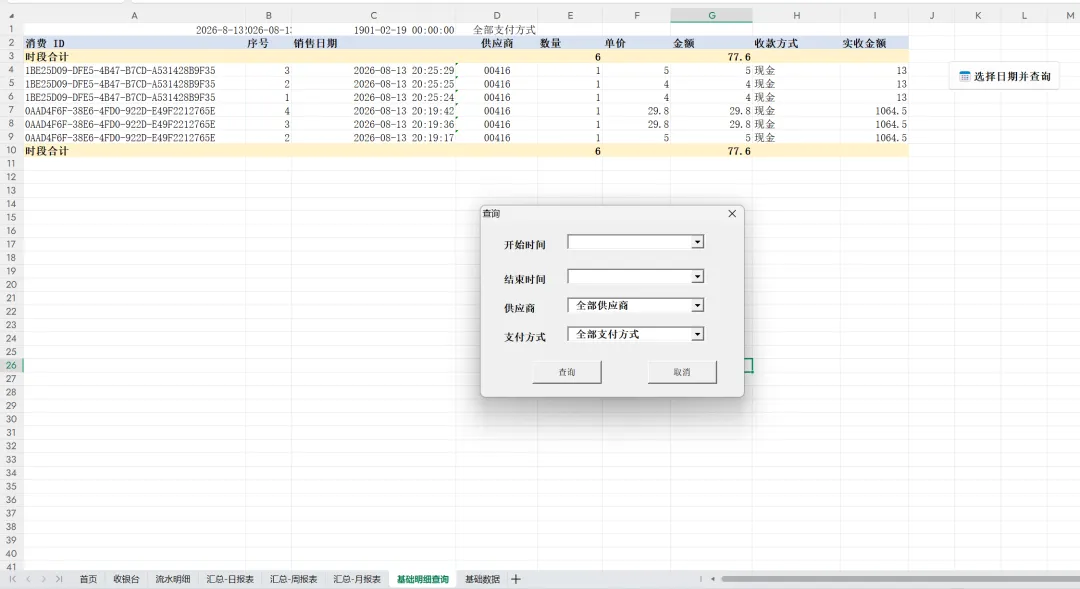
Task: Select the 基础明细查询 sheet tab
Action: [x=423, y=579]
